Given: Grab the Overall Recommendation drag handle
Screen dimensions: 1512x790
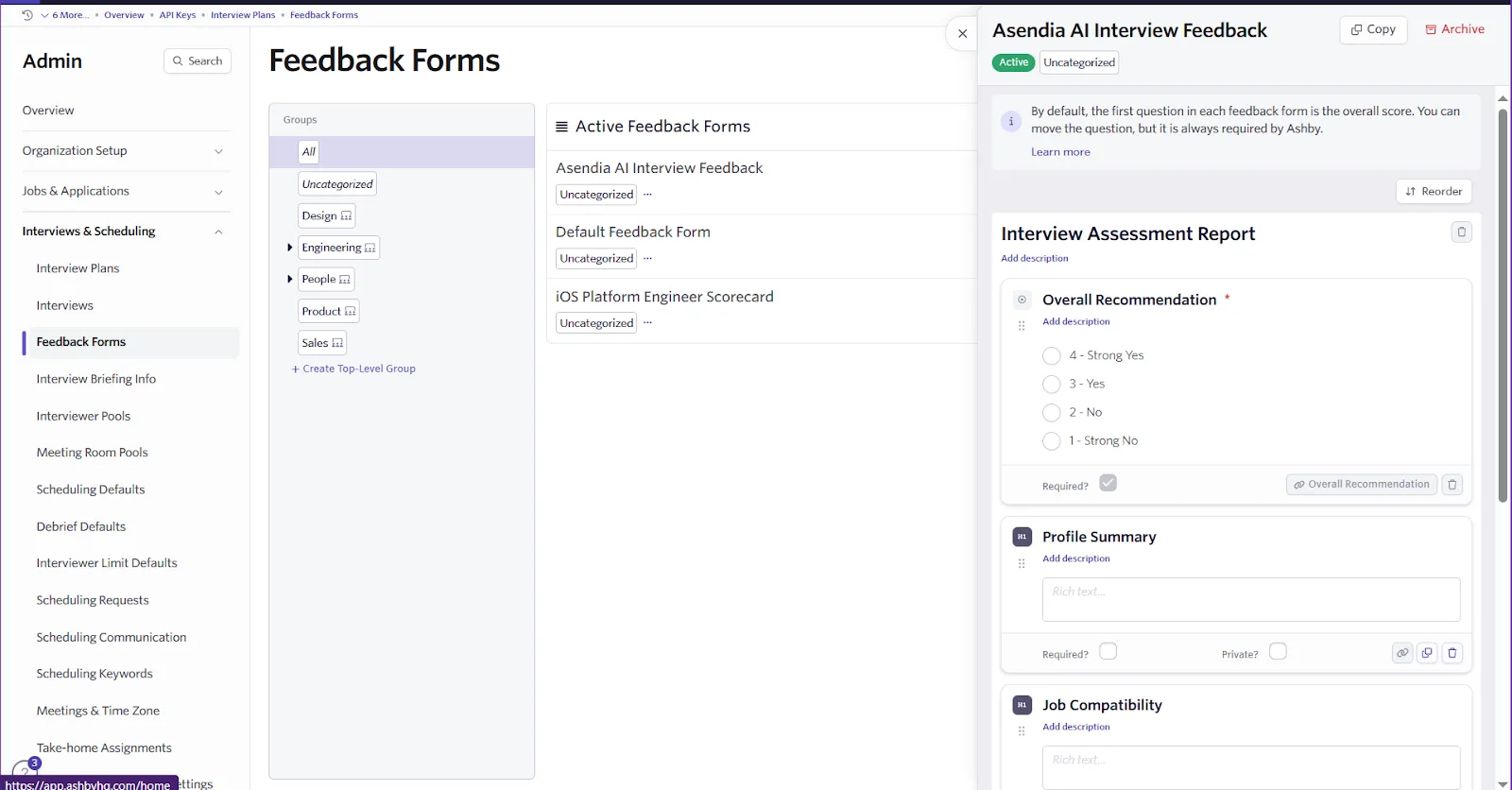Looking at the screenshot, I should click(1022, 326).
